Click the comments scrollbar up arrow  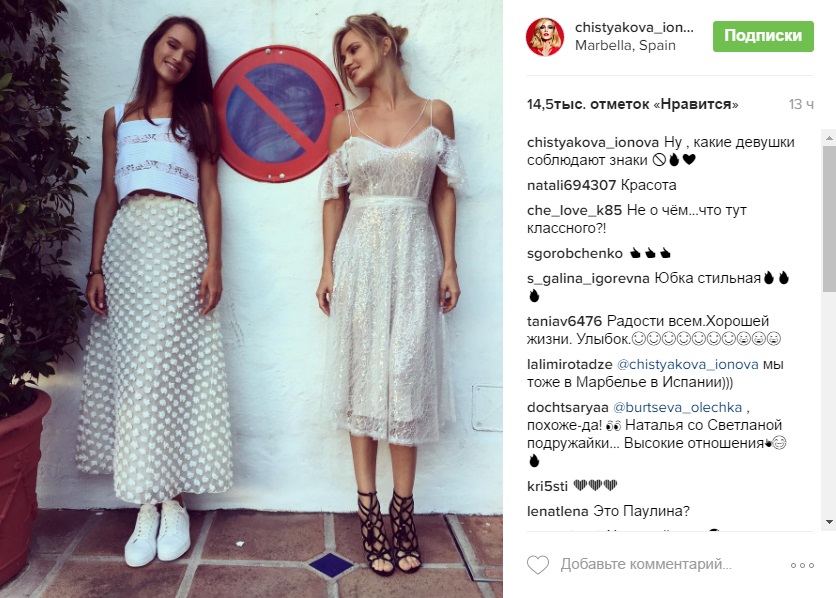point(829,138)
